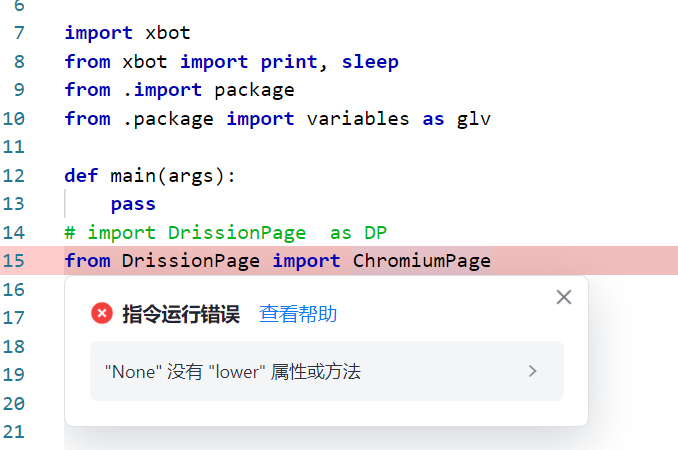Close the error popup with X
Image resolution: width=678 pixels, height=450 pixels.
[564, 297]
